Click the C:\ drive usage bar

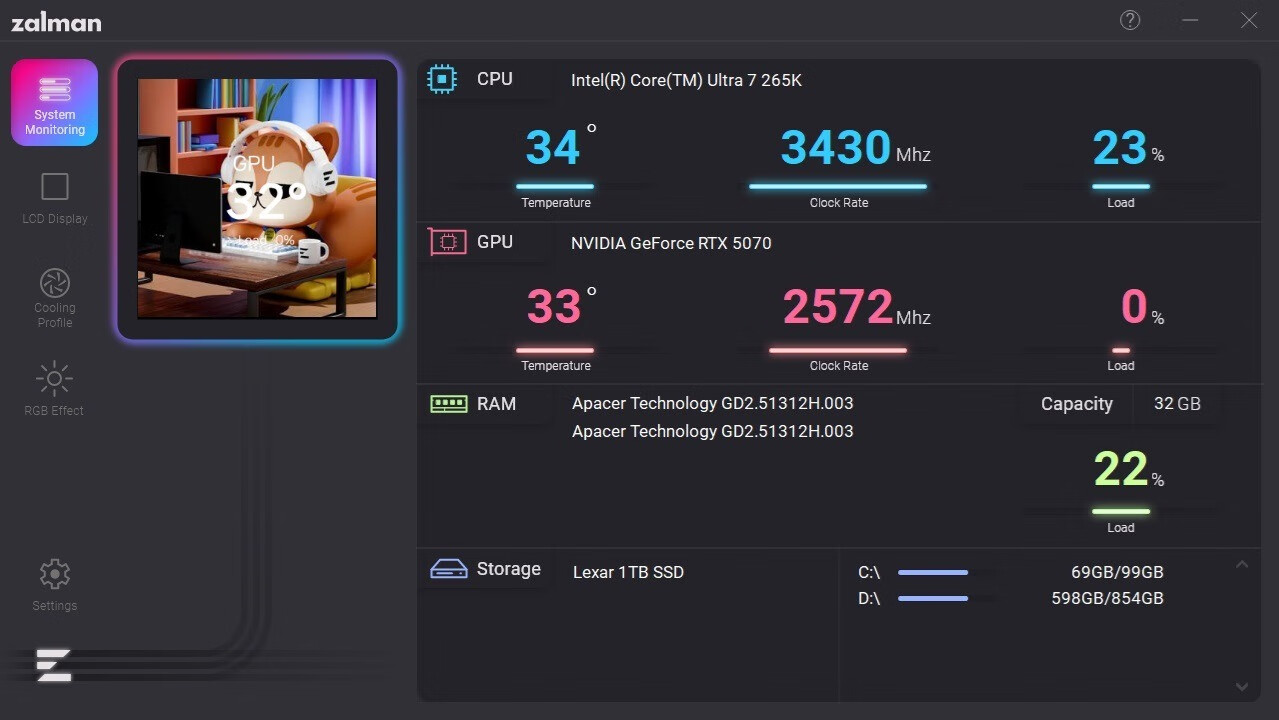tap(933, 573)
